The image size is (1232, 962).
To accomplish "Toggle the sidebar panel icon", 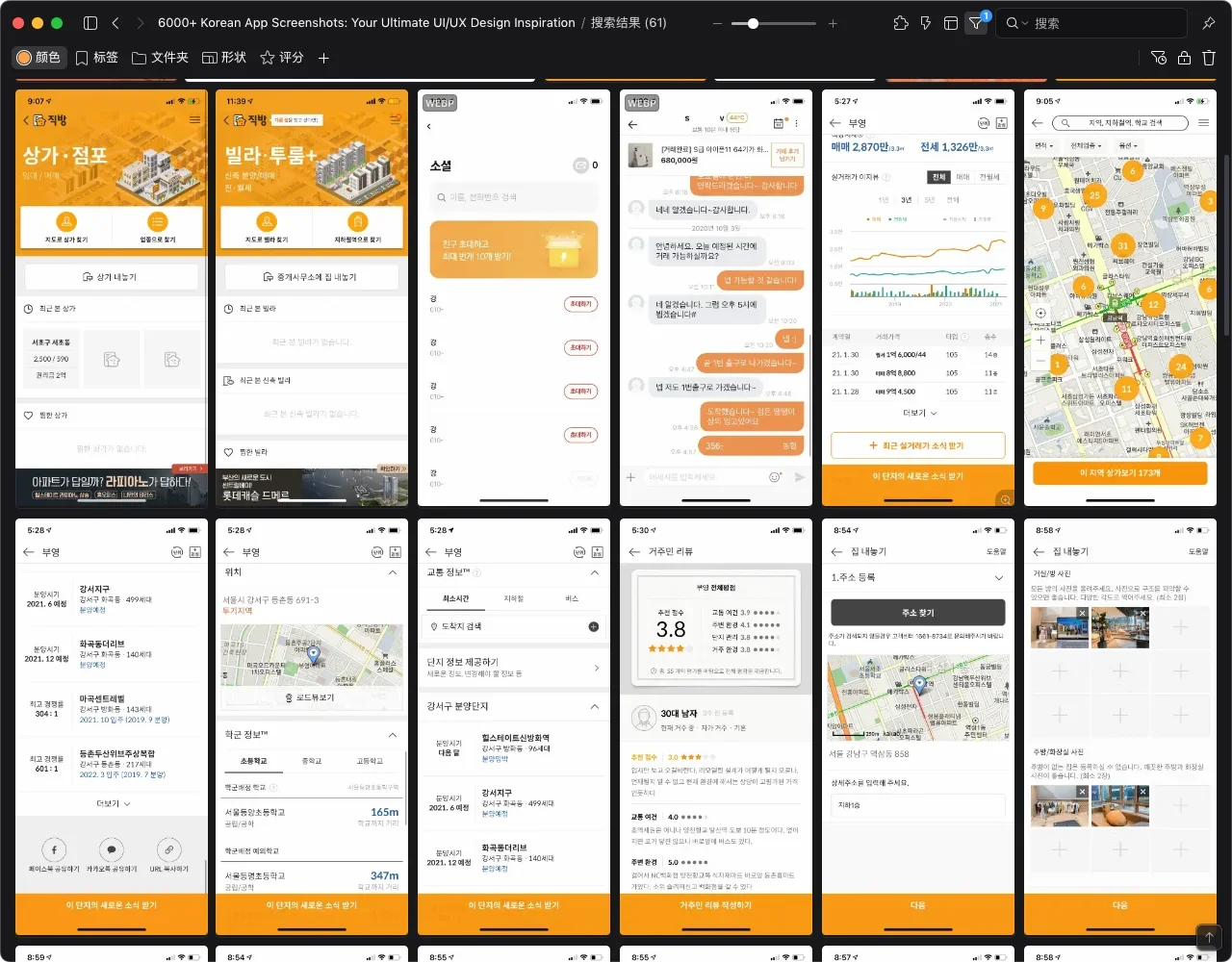I will tap(90, 23).
